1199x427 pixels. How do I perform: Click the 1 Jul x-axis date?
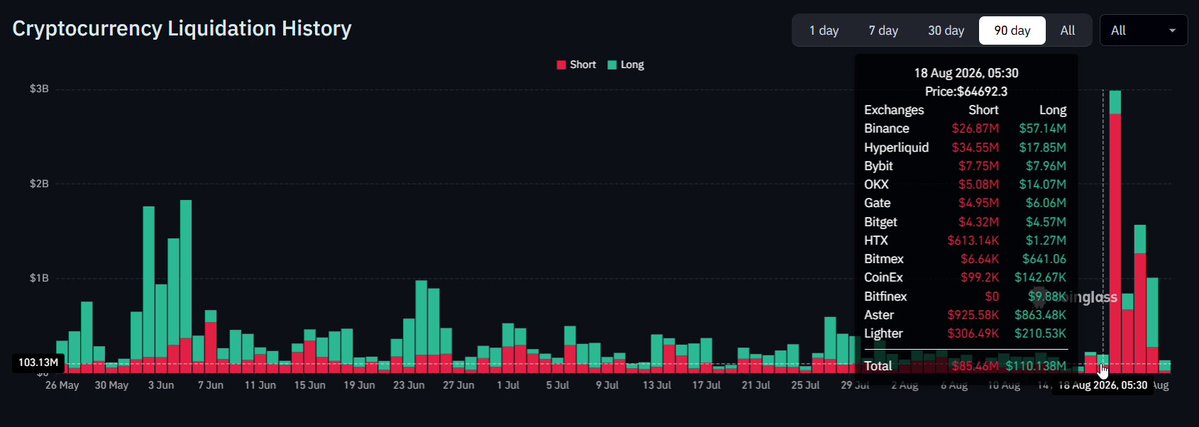[508, 385]
